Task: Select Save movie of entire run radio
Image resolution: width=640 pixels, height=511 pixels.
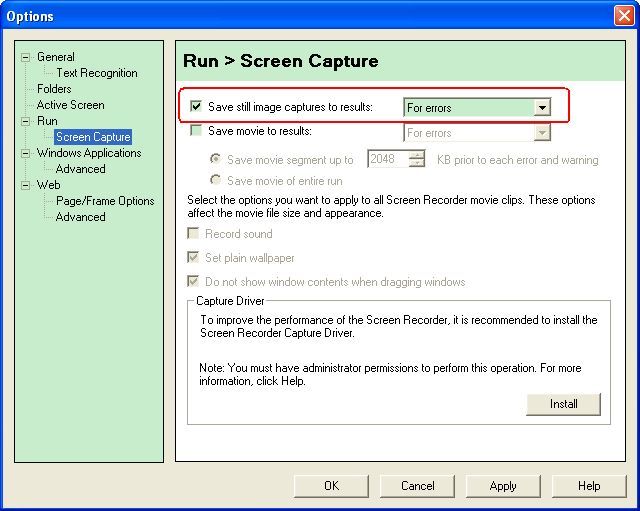Action: [x=216, y=180]
